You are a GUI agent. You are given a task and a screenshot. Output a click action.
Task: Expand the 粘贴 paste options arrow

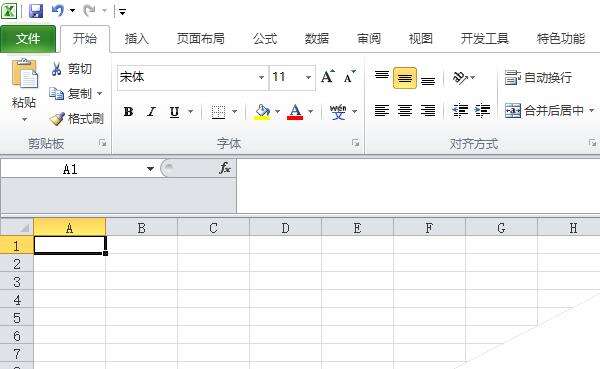tap(24, 119)
